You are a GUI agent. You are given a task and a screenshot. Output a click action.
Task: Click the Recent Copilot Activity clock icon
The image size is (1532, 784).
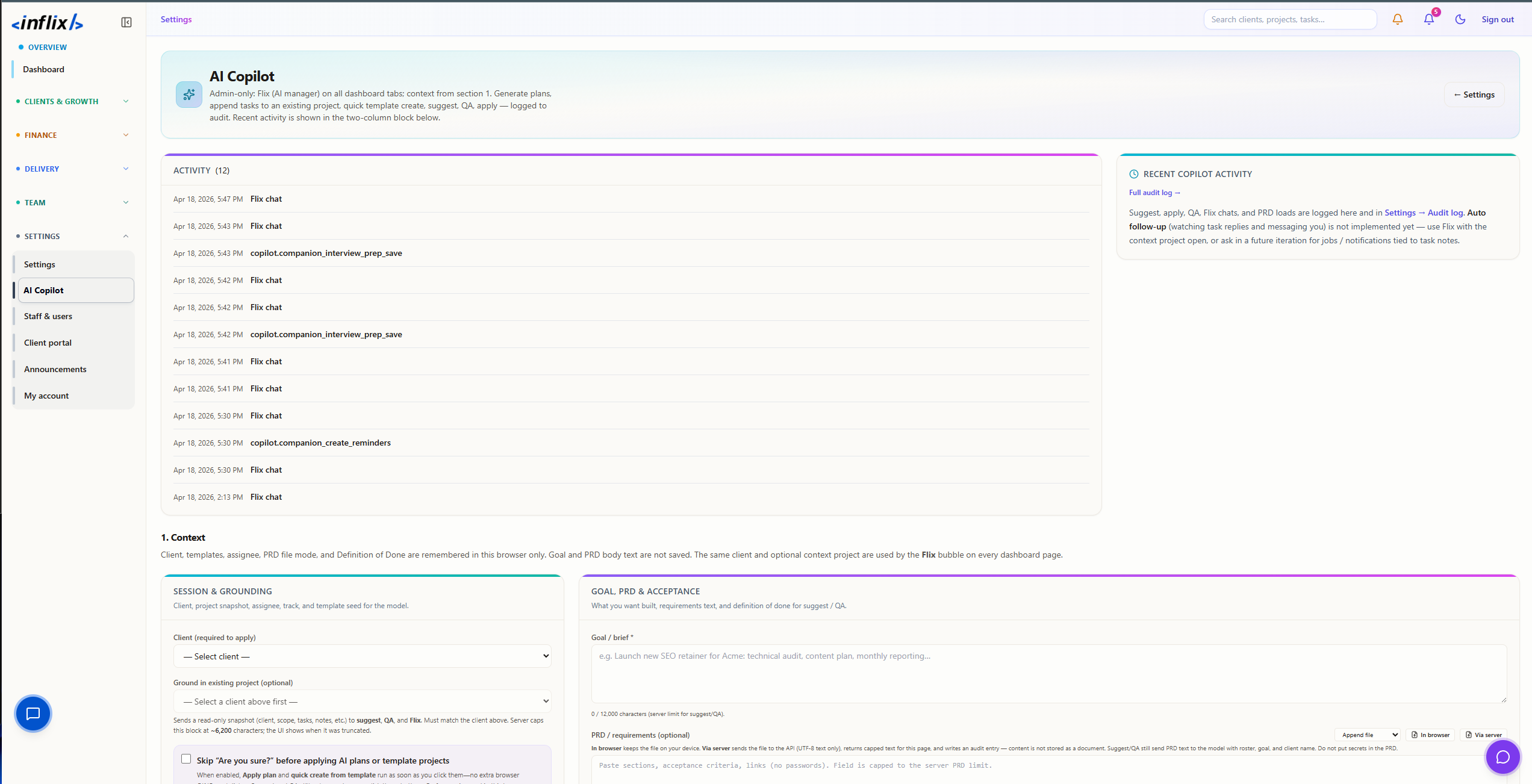[x=1133, y=174]
